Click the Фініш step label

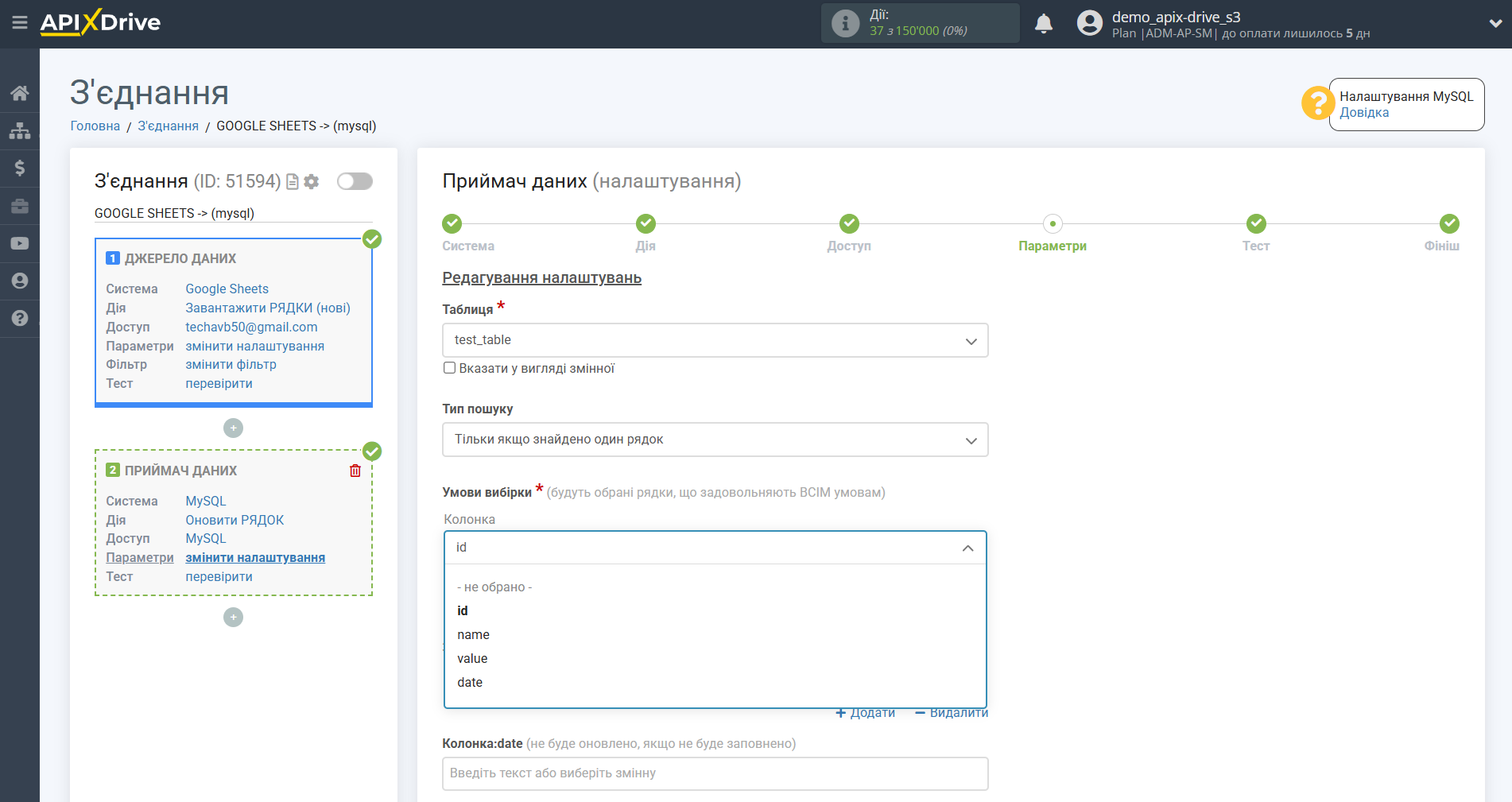[1441, 246]
